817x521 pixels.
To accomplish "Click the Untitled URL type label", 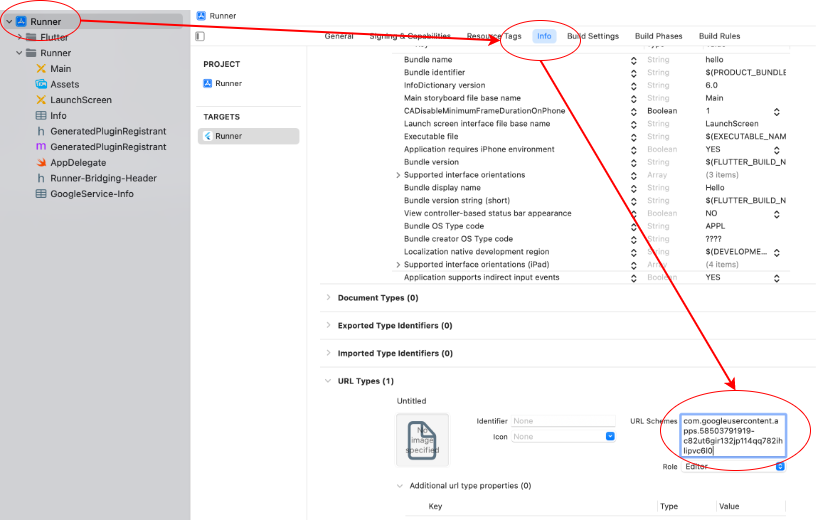I will (x=411, y=401).
